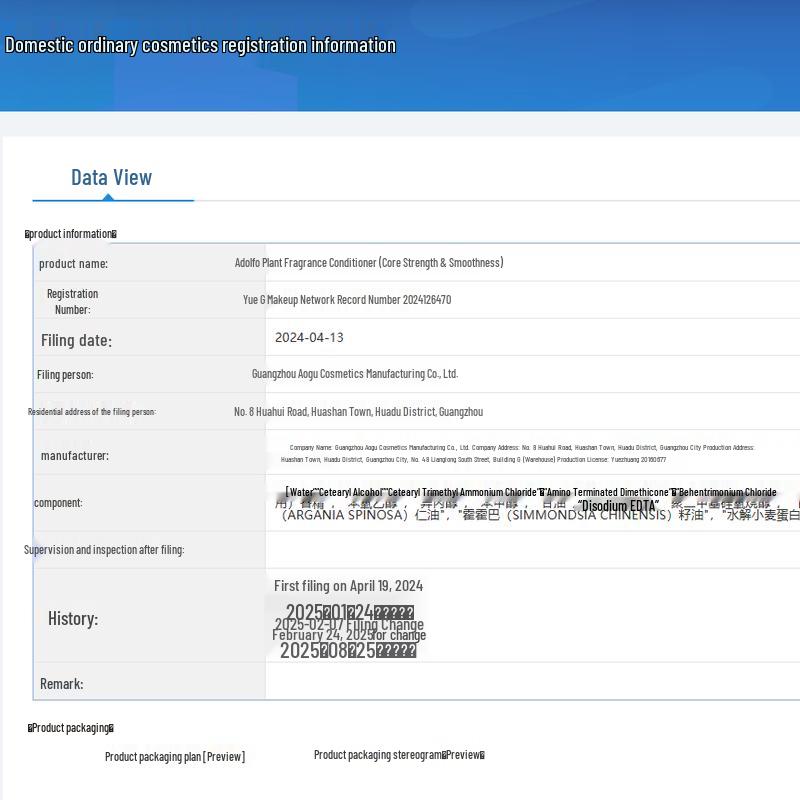Click the record number 2024126470 text
Viewport: 800px width, 800px height.
(x=347, y=300)
